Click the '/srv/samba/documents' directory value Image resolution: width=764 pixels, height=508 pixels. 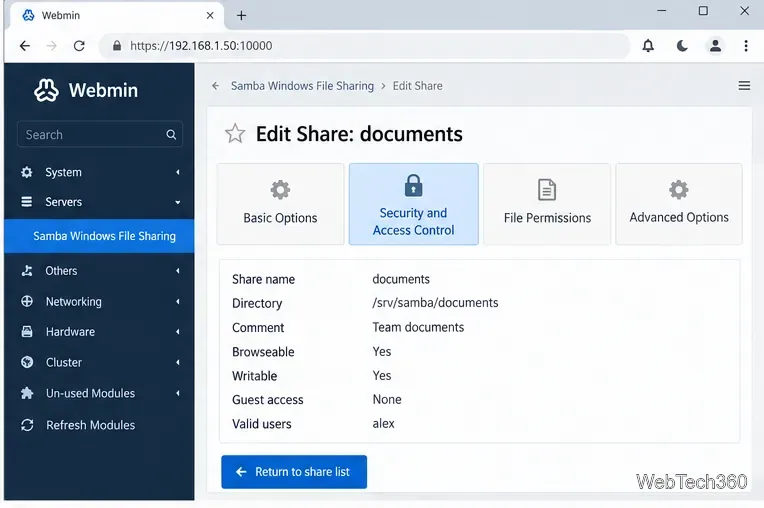(x=435, y=303)
